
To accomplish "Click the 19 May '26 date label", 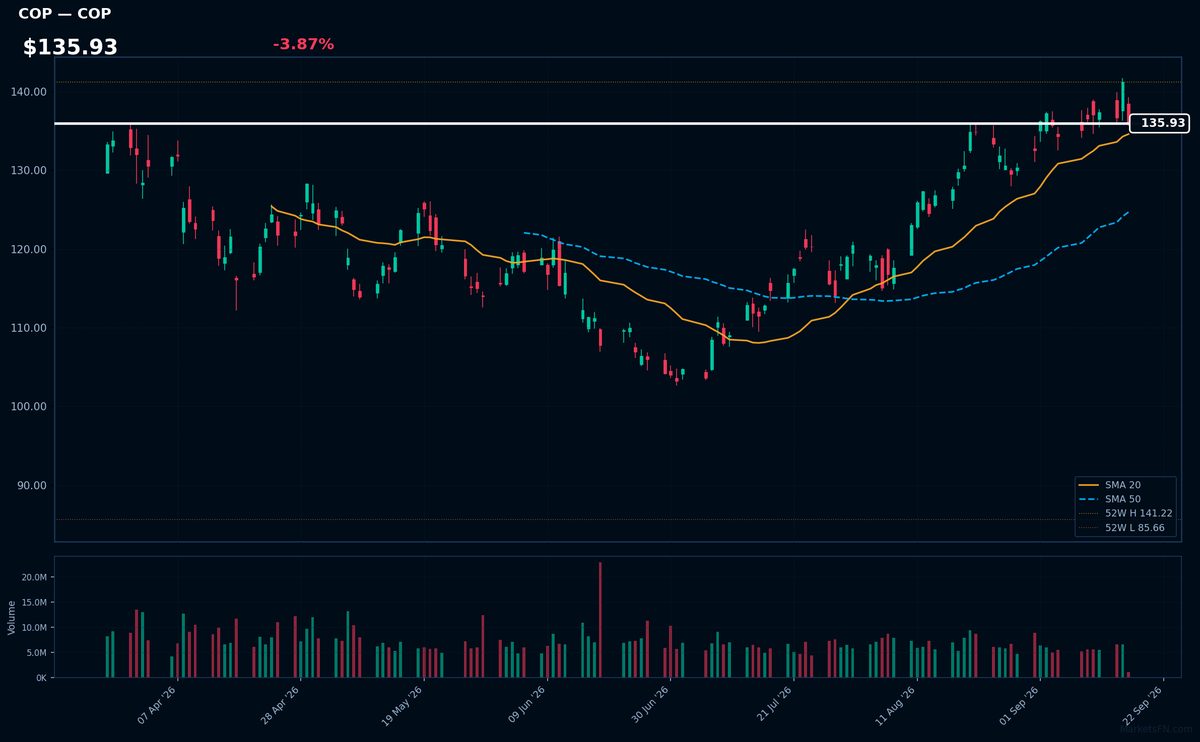I will click(402, 705).
